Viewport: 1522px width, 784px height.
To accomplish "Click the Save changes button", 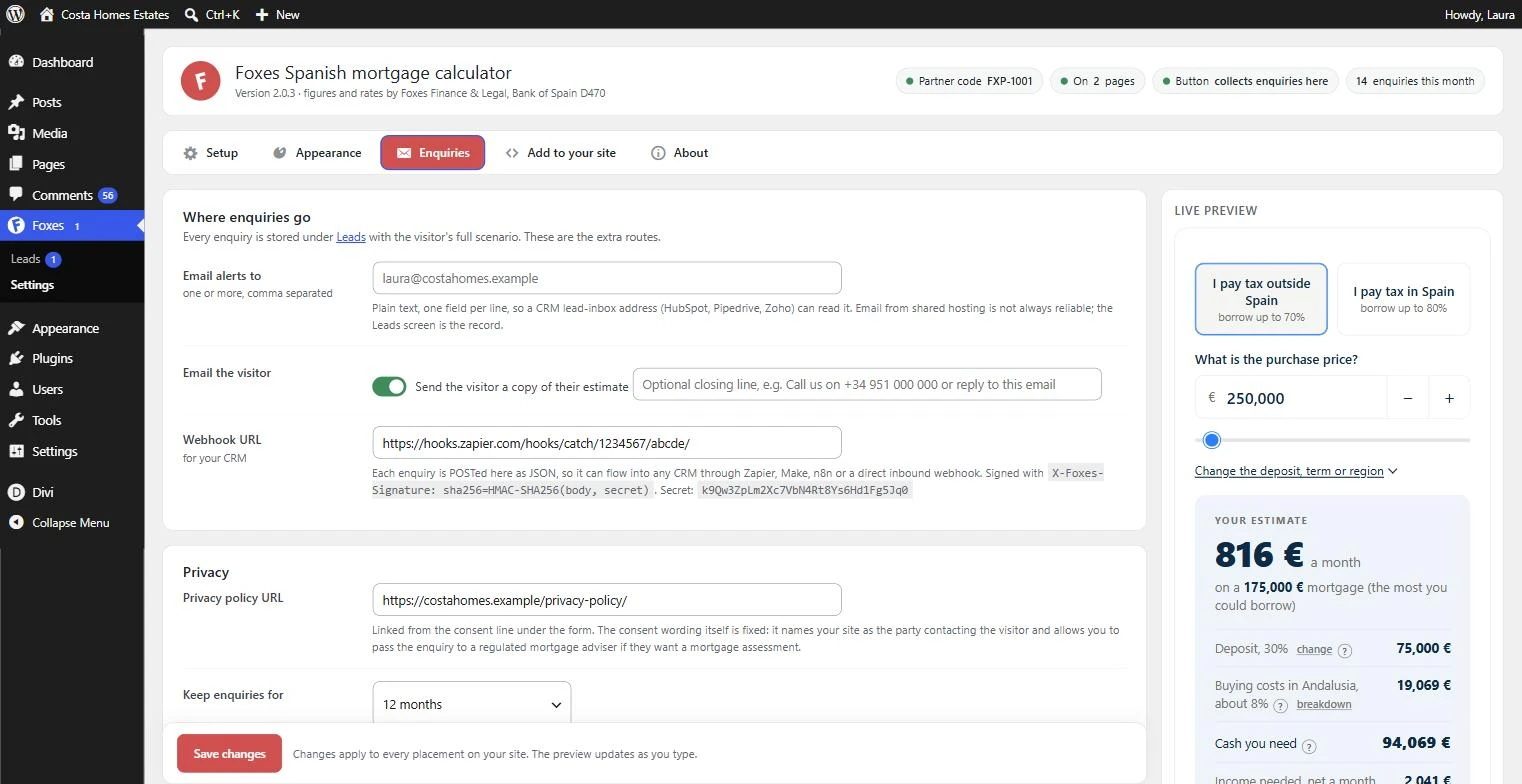I will click(x=229, y=754).
